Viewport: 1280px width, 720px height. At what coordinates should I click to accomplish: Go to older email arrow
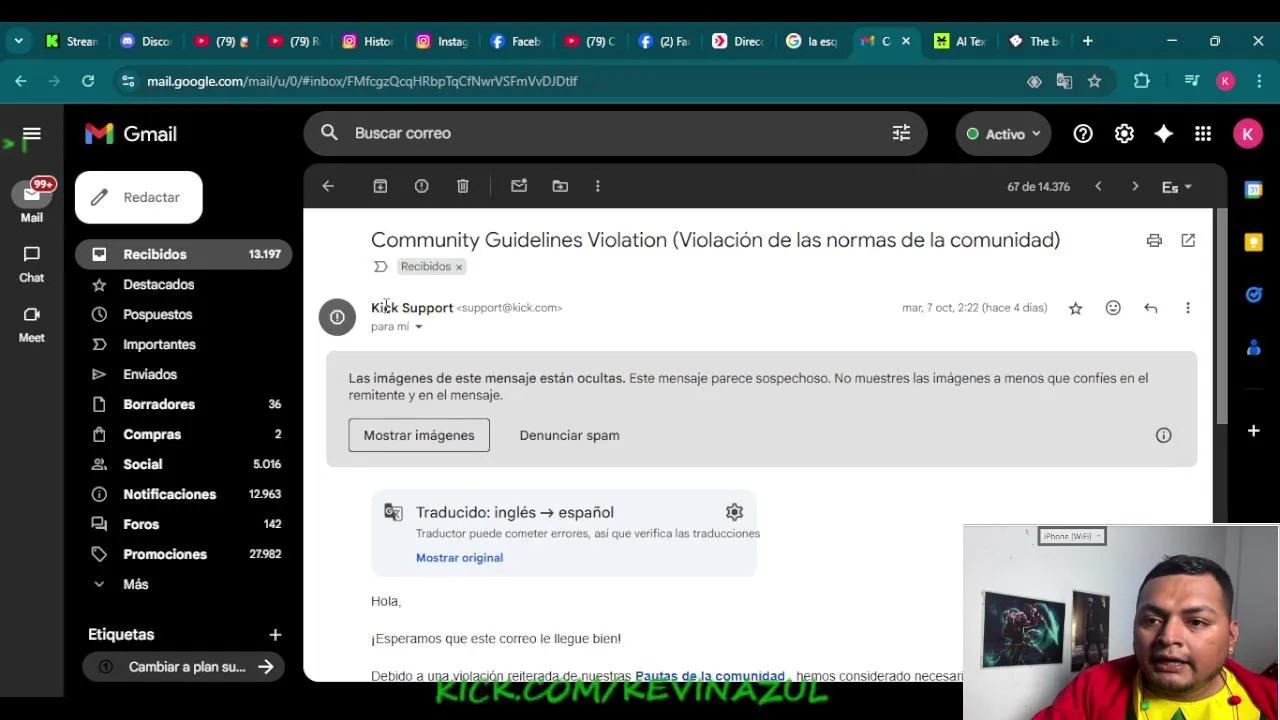pos(1135,186)
